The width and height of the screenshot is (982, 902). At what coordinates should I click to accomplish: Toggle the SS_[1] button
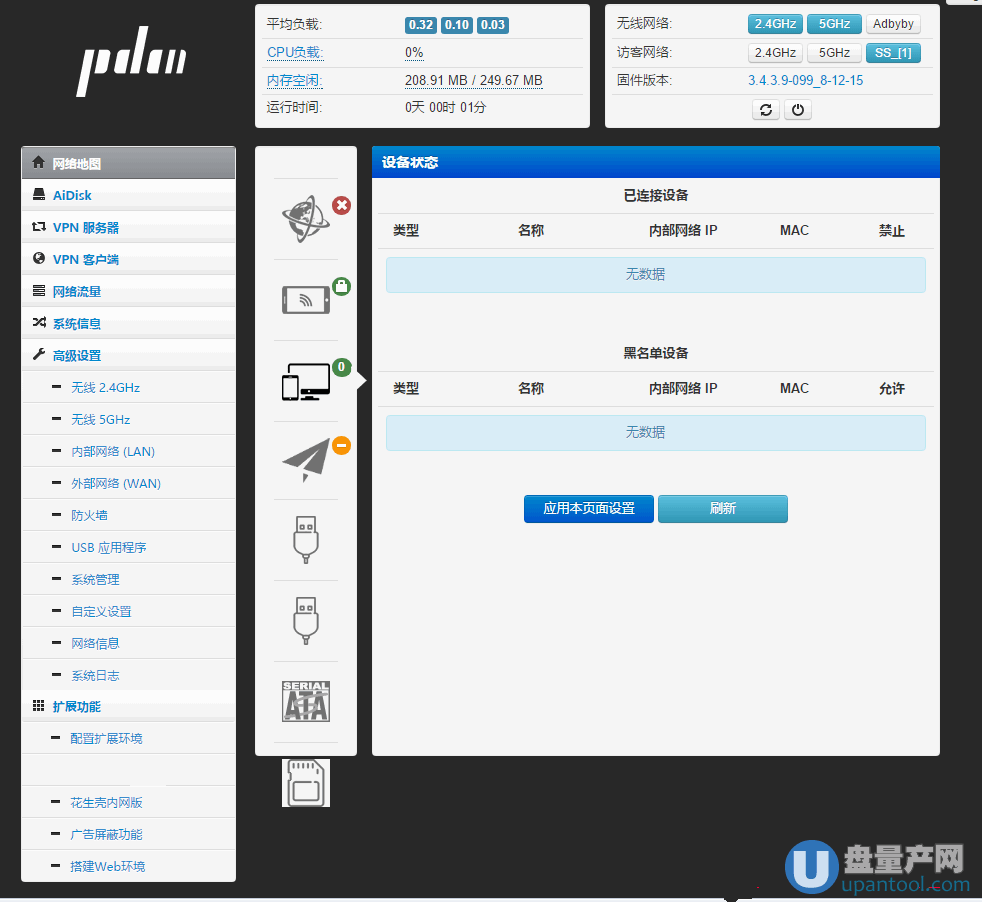(893, 53)
